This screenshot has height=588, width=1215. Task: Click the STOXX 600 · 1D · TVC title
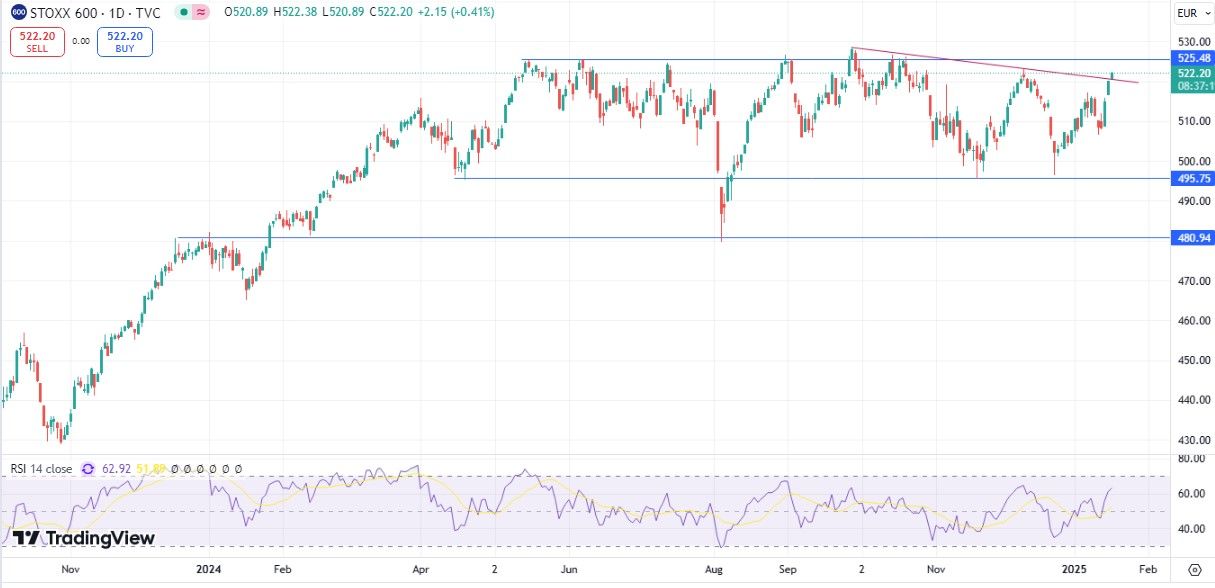tap(96, 12)
